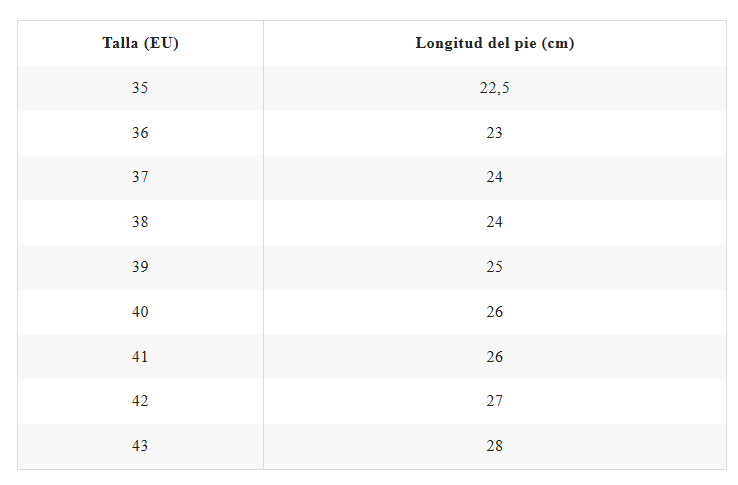Click the size 37 cell
This screenshot has width=738, height=485.
(x=140, y=177)
